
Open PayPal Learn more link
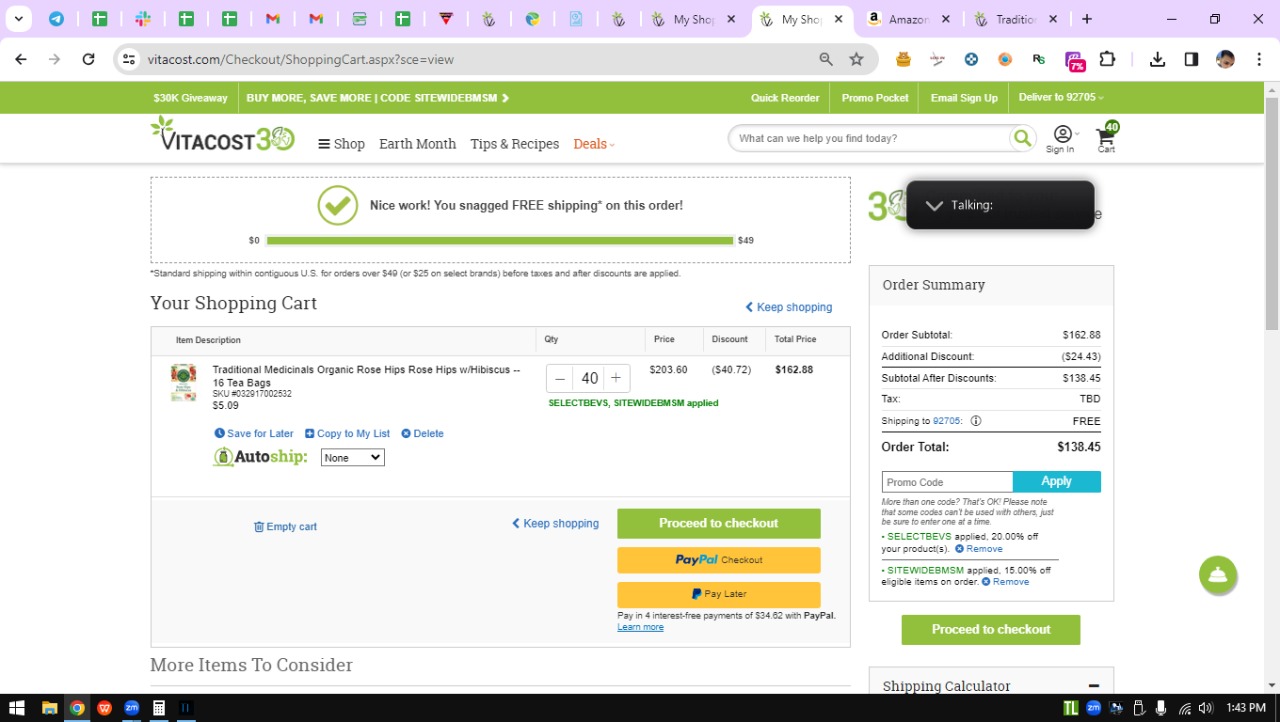(640, 627)
